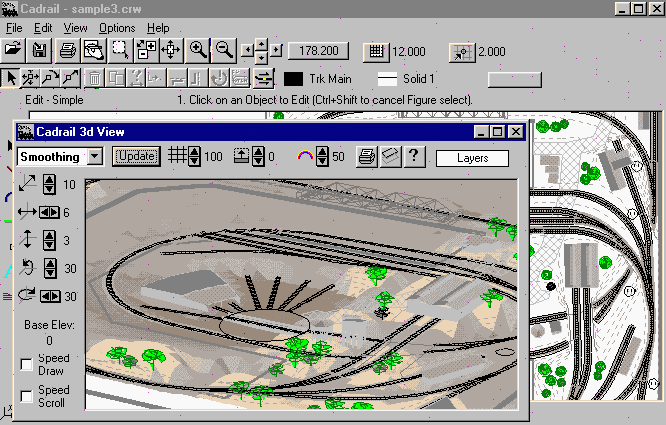Image resolution: width=666 pixels, height=425 pixels.
Task: Open the Smoothing dropdown arrow
Action: click(95, 157)
